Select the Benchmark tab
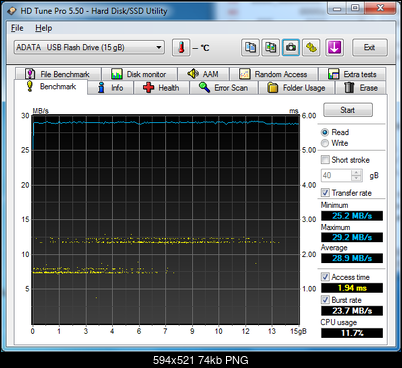This screenshot has height=368, width=402. point(51,87)
